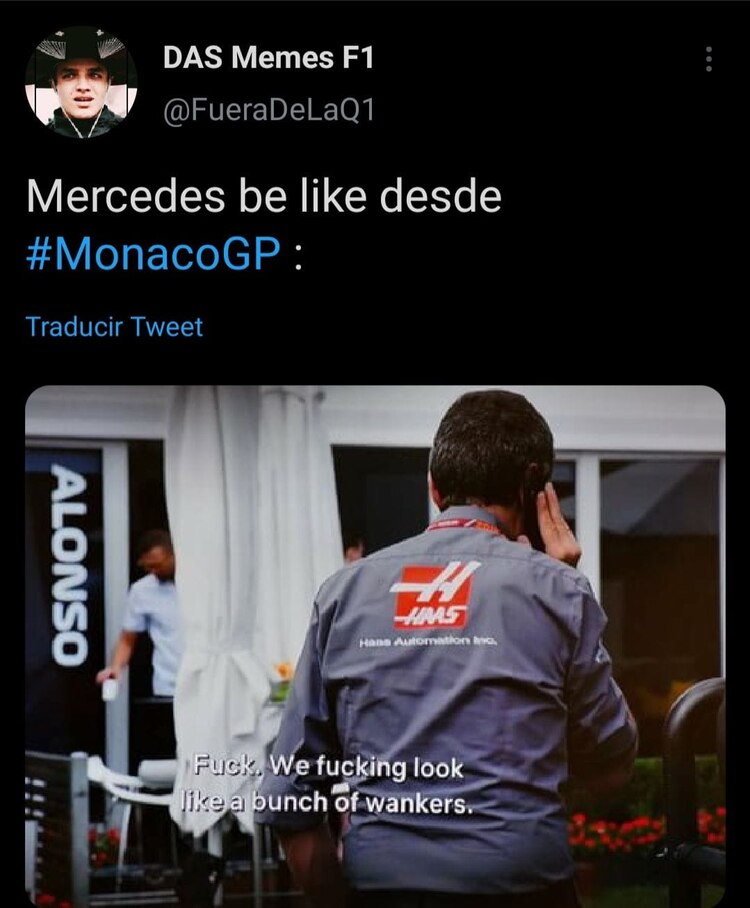Click the red Haas logo on the shirt
750x908 pixels.
(434, 595)
